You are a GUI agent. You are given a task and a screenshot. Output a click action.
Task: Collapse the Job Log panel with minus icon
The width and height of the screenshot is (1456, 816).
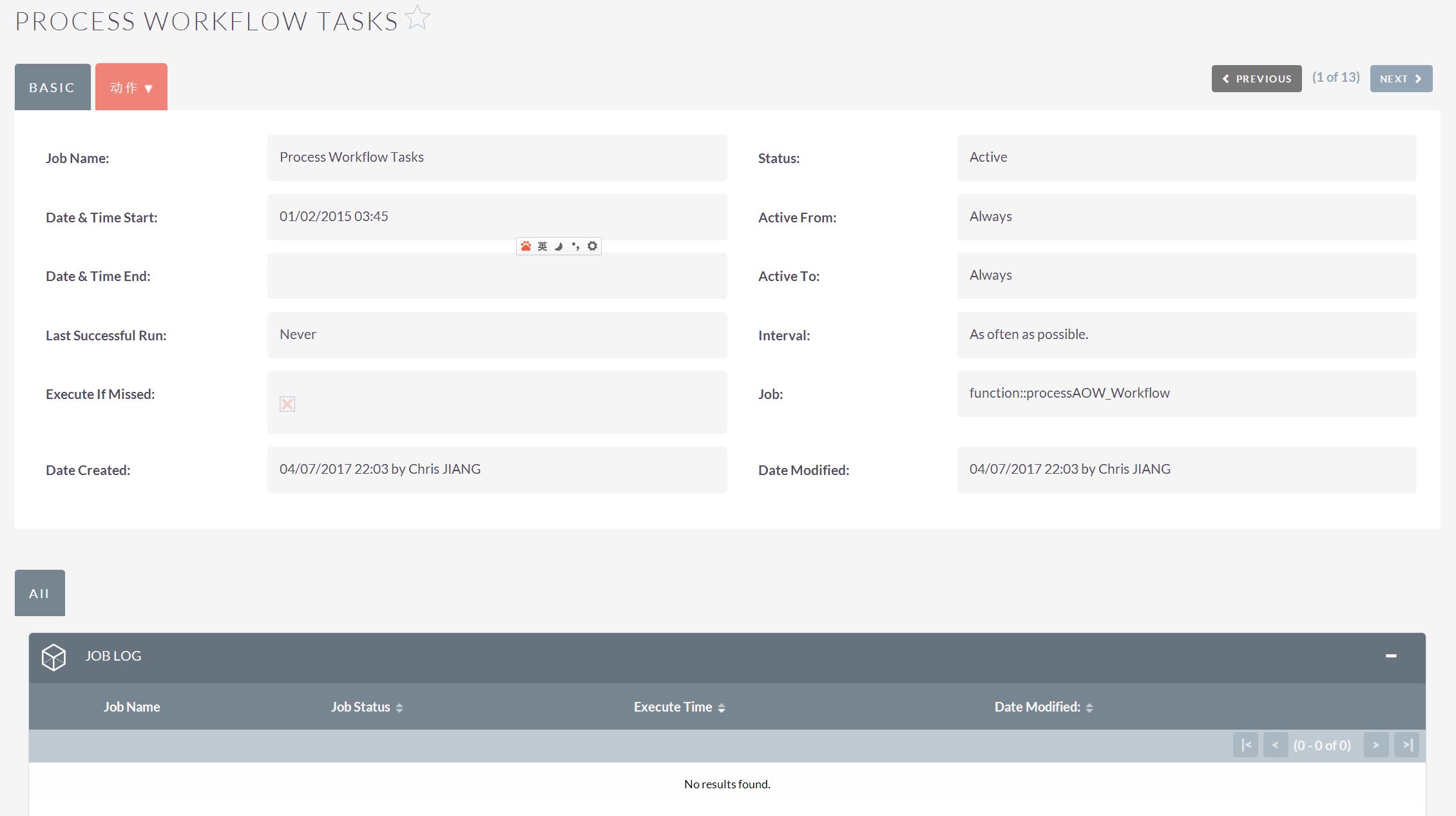1391,656
